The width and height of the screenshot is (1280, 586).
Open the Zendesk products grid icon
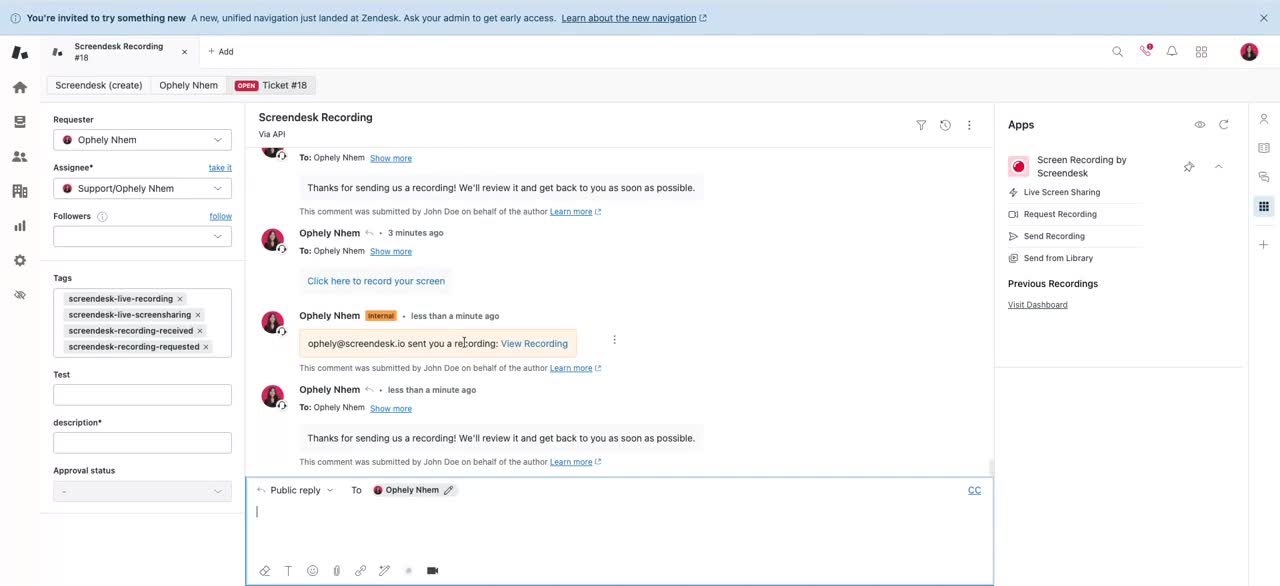click(x=1201, y=52)
